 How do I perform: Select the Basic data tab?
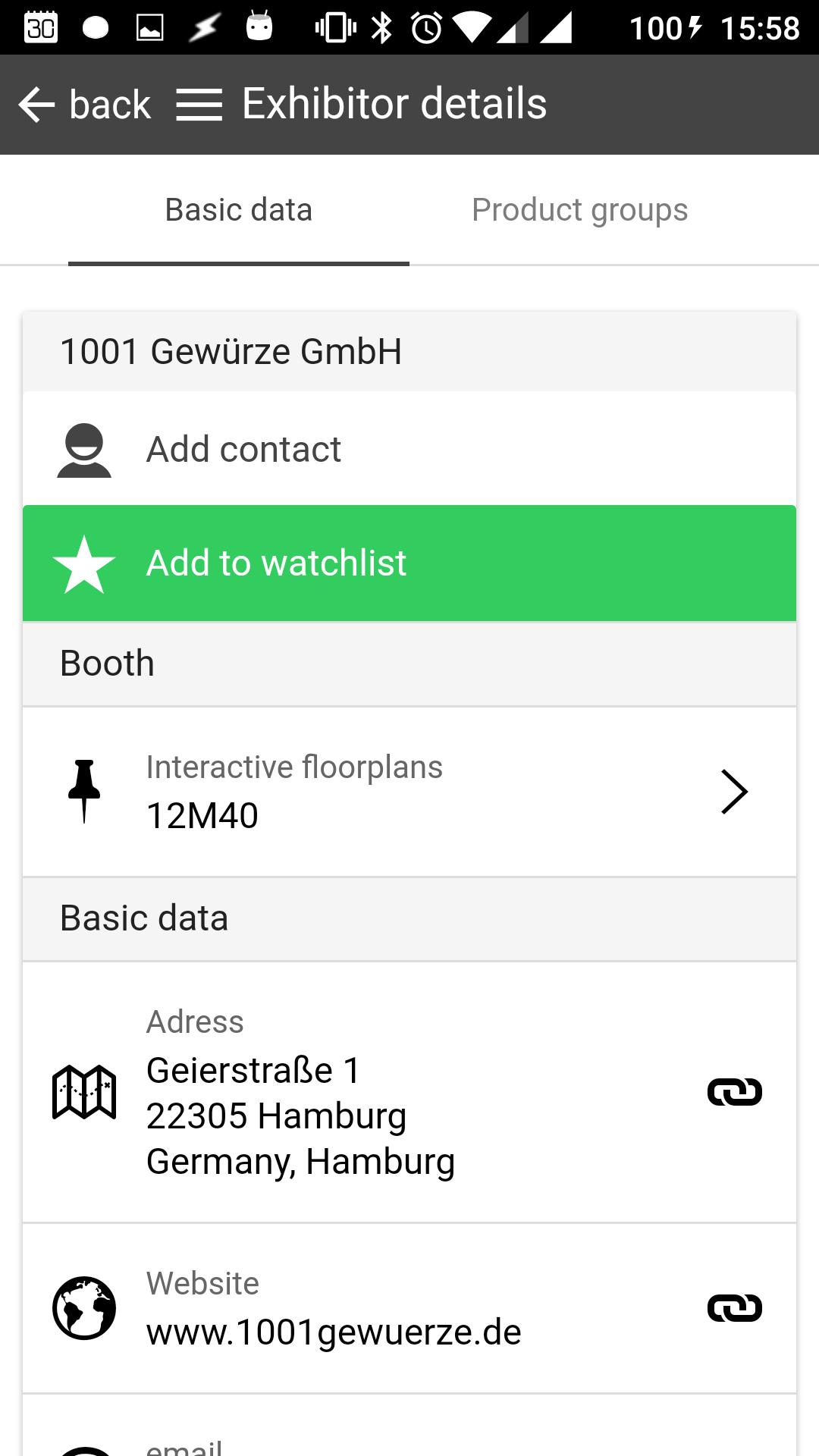tap(239, 210)
